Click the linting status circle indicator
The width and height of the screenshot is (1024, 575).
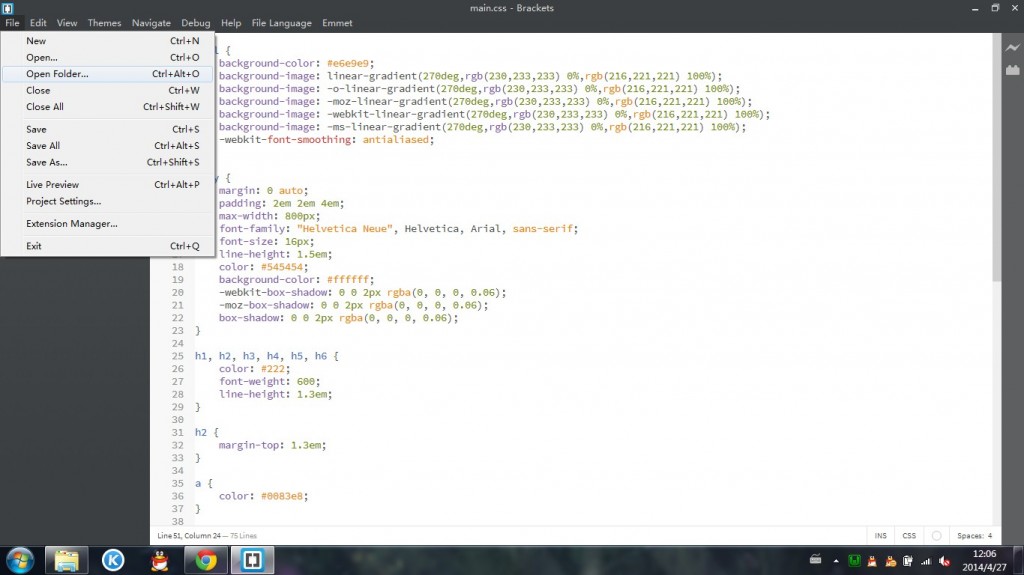pos(936,536)
